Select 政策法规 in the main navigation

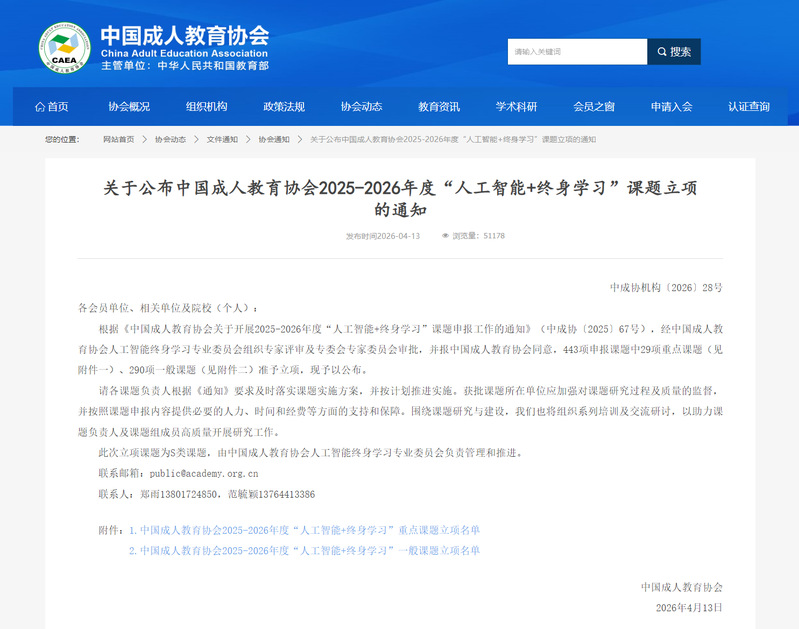pyautogui.click(x=284, y=107)
